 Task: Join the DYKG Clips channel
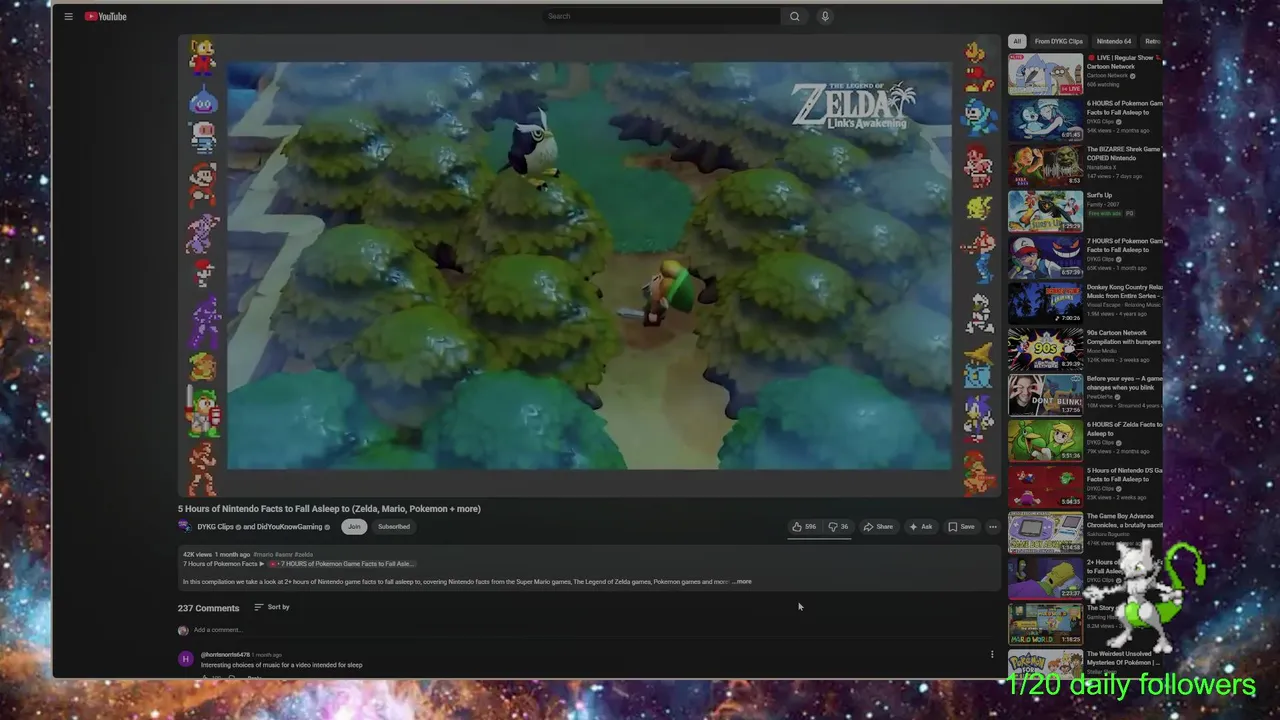tap(353, 527)
